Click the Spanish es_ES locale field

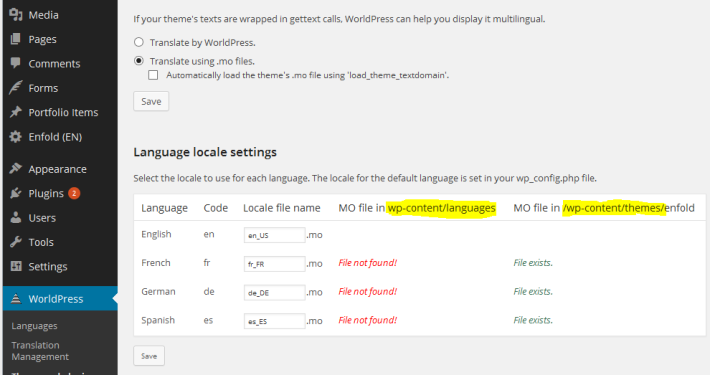(x=274, y=321)
